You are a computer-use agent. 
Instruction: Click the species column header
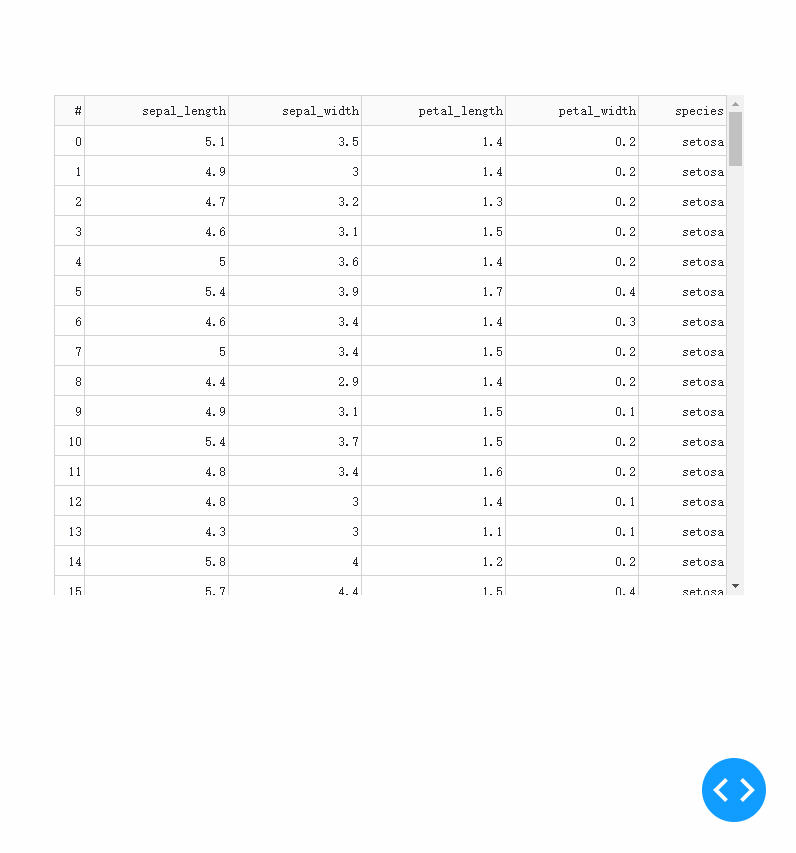point(683,111)
